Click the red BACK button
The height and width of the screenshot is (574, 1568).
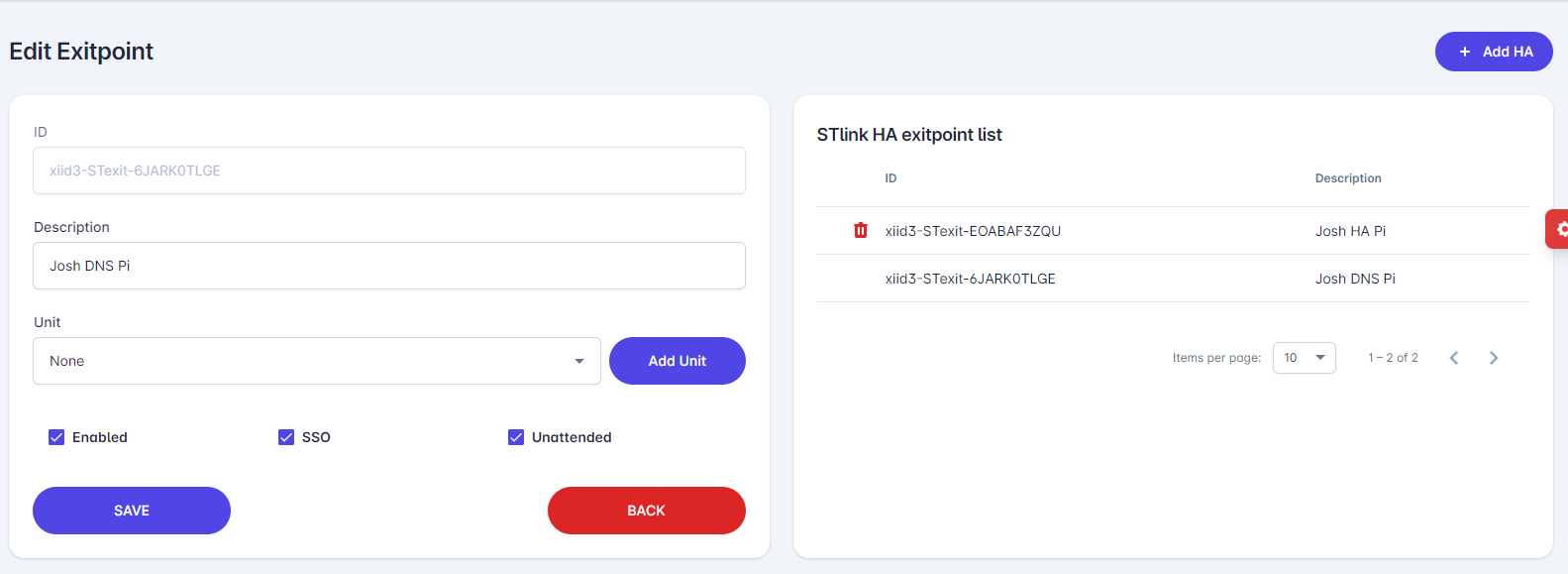click(646, 511)
